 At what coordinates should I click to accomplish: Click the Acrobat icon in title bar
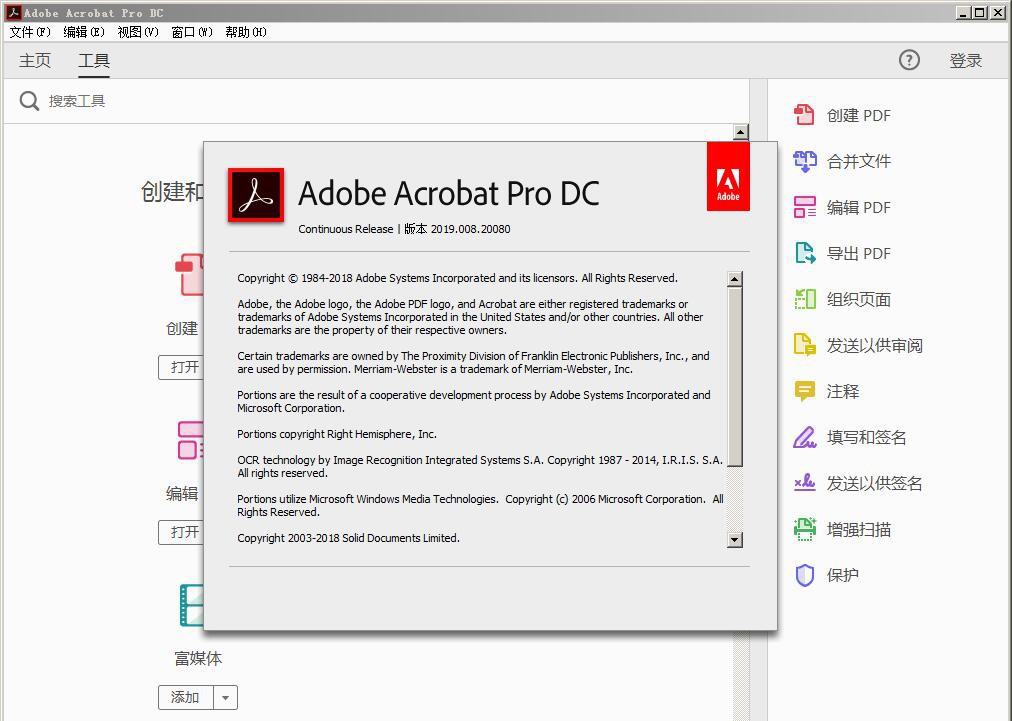[14, 12]
